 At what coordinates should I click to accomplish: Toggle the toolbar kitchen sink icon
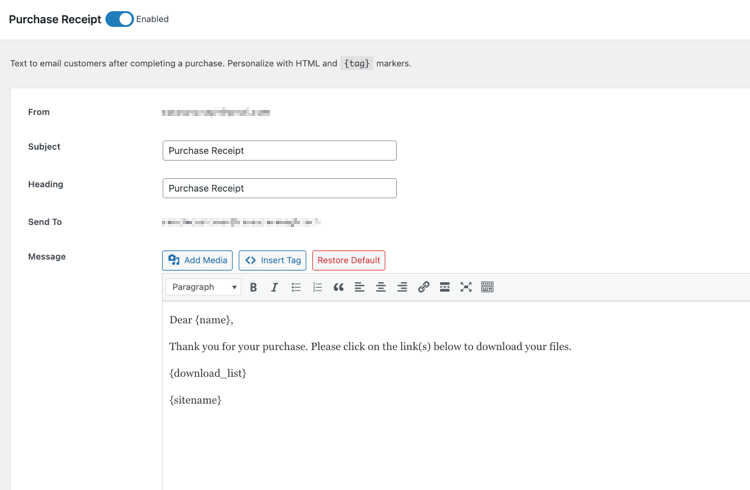pos(487,287)
